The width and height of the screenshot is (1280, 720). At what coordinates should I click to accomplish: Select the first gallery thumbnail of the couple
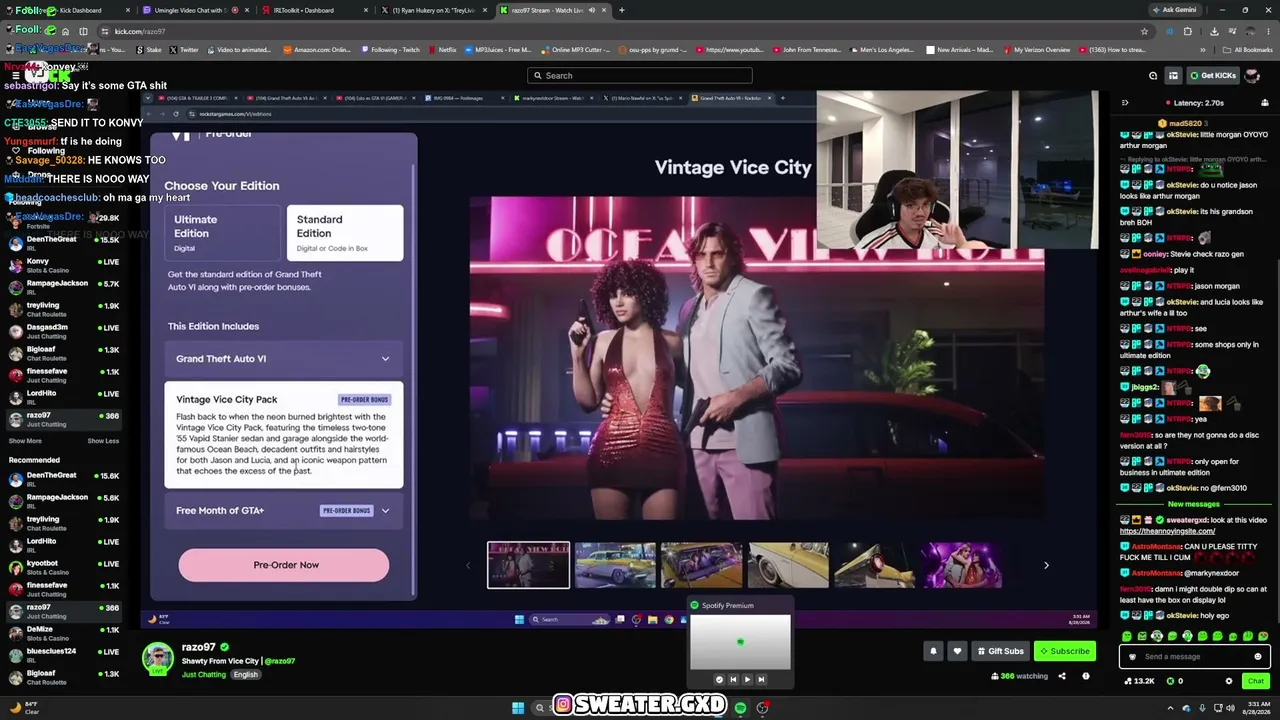click(528, 565)
